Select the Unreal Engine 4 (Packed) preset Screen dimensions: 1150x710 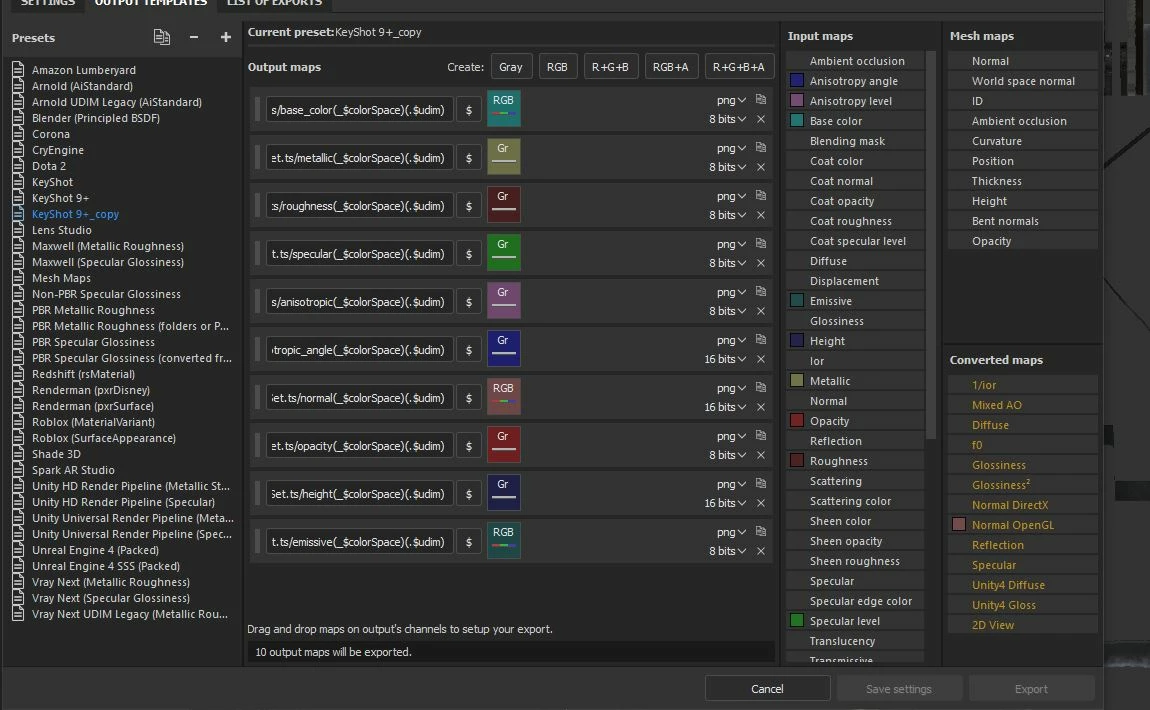95,550
